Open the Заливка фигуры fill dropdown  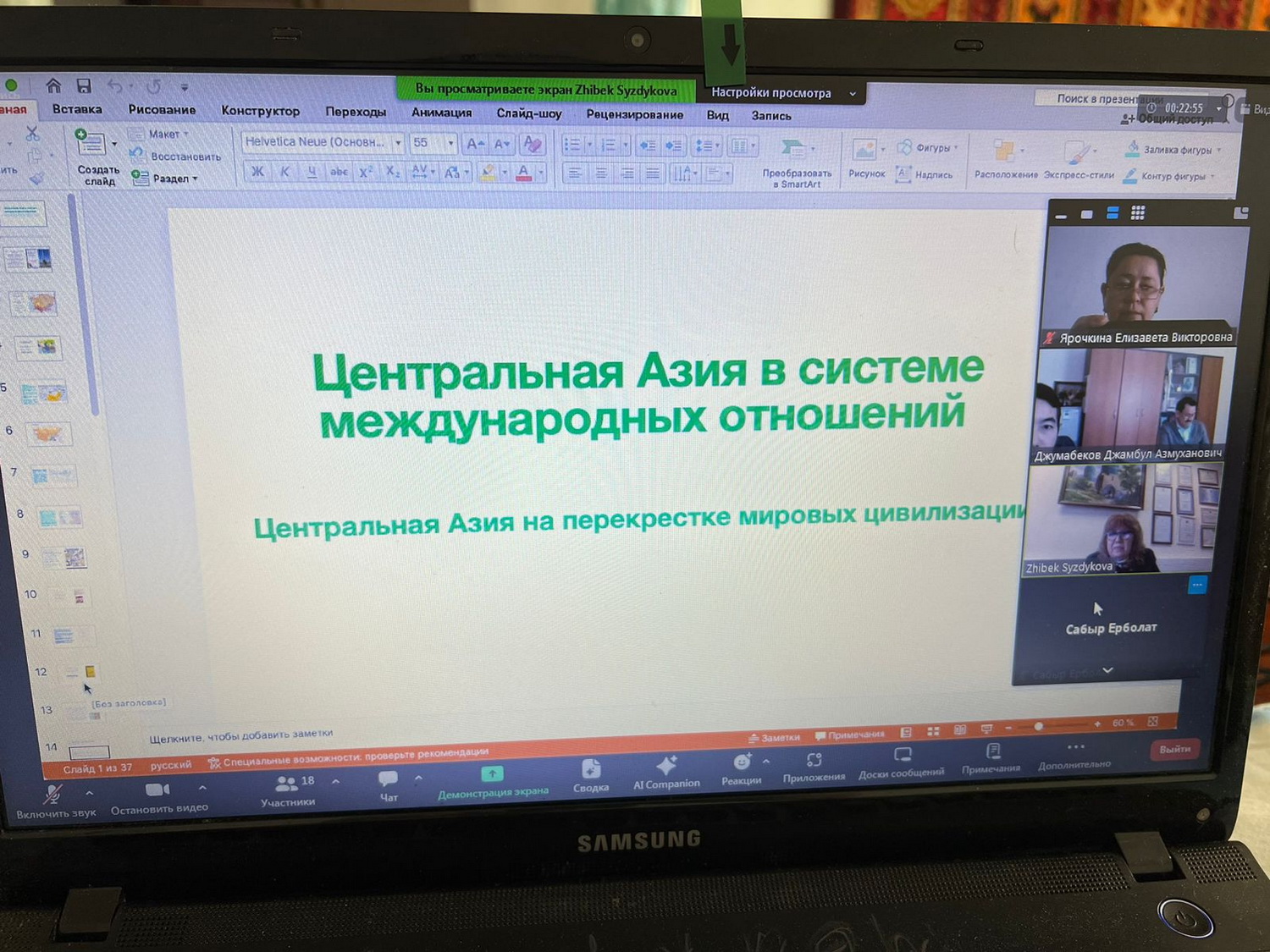tap(1219, 150)
